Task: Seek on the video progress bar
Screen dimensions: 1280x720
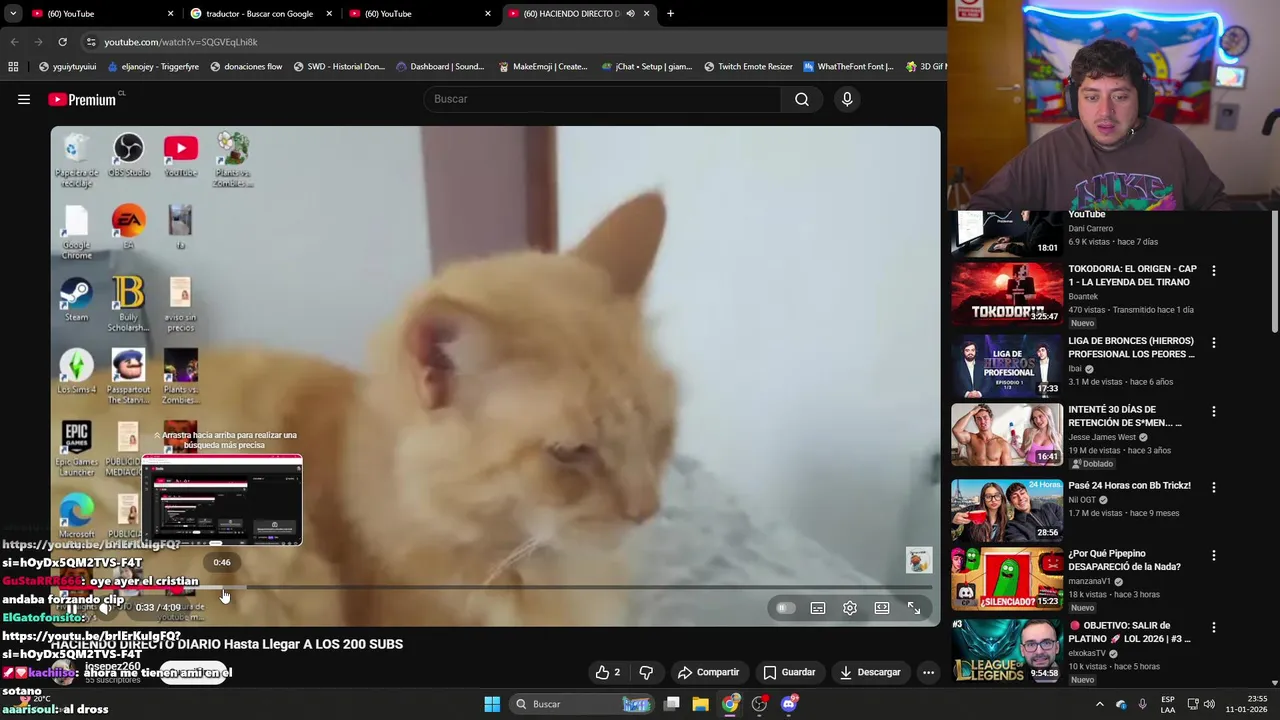Action: pos(496,587)
